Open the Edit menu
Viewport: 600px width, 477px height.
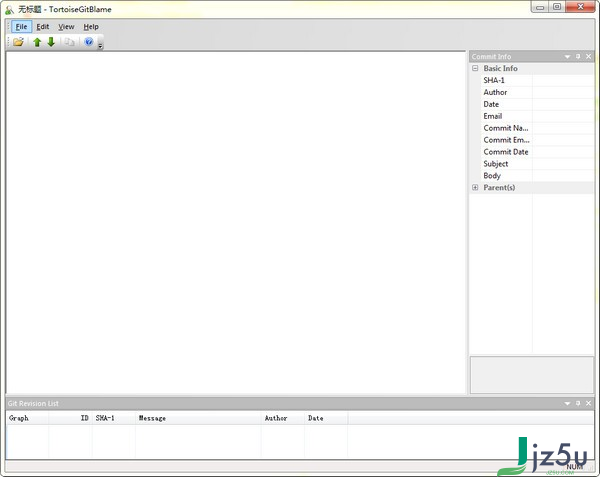coord(42,27)
